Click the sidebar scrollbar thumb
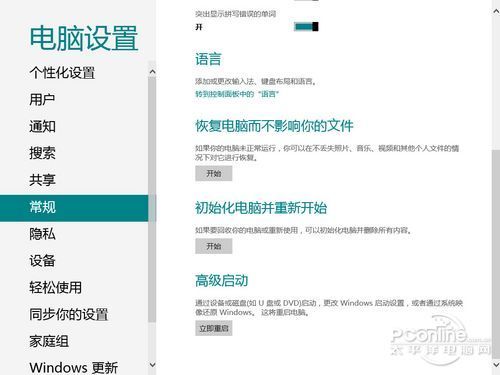Screen dimensions: 500x375 pos(152,199)
